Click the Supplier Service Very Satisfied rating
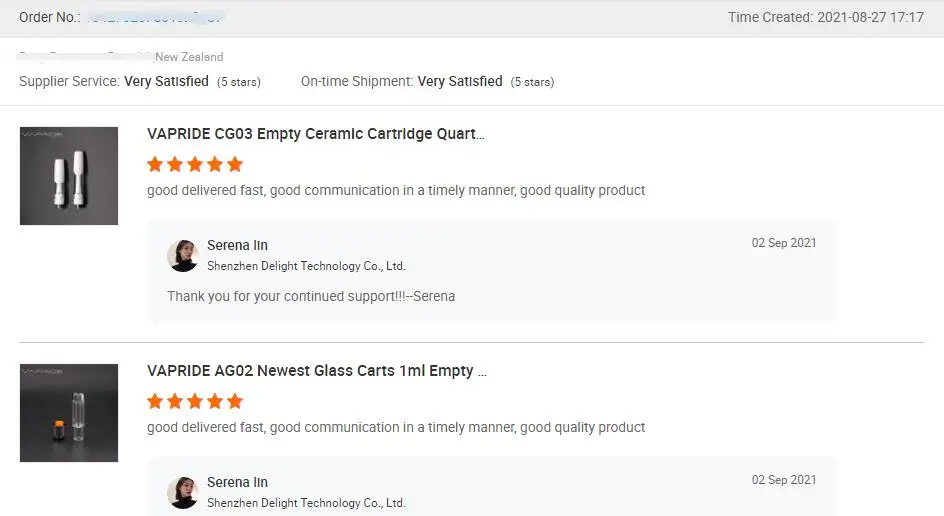Image resolution: width=944 pixels, height=516 pixels. pyautogui.click(x=166, y=81)
